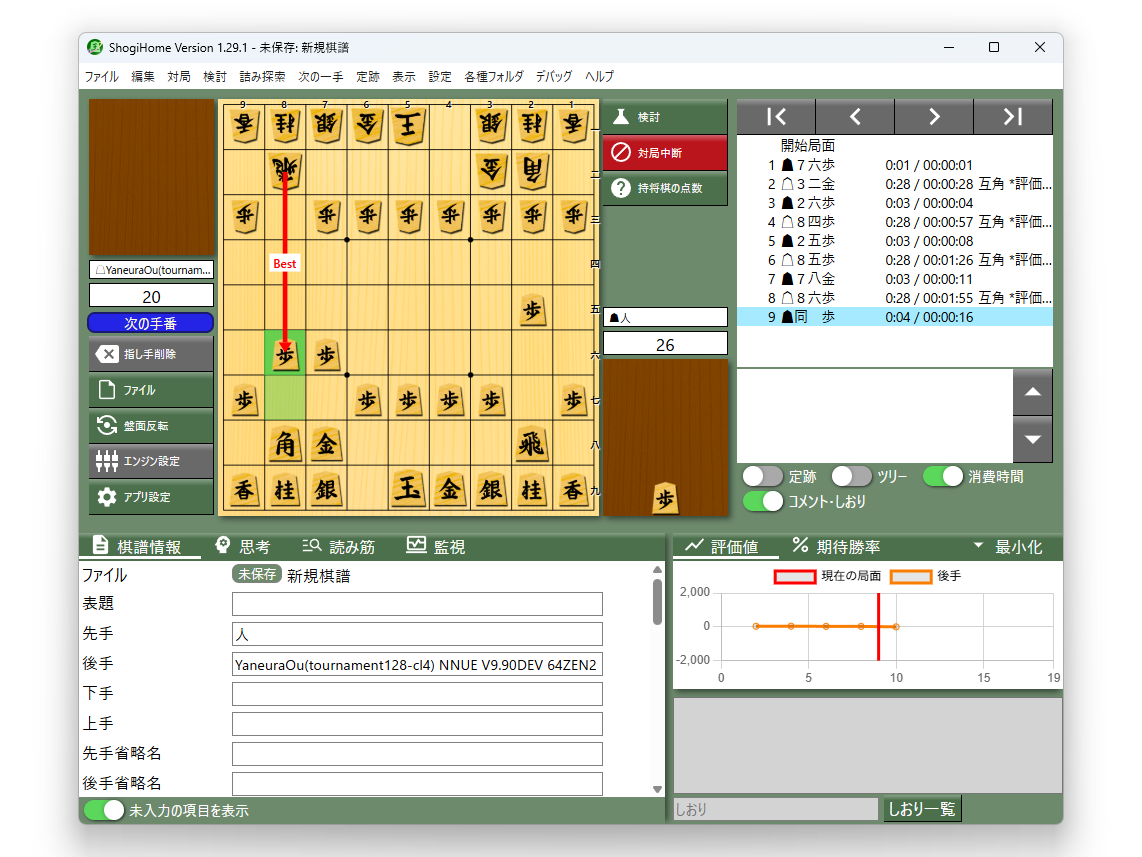Image resolution: width=1142 pixels, height=857 pixels.
Task: Select 開始局面 in the move list
Action: tap(894, 146)
